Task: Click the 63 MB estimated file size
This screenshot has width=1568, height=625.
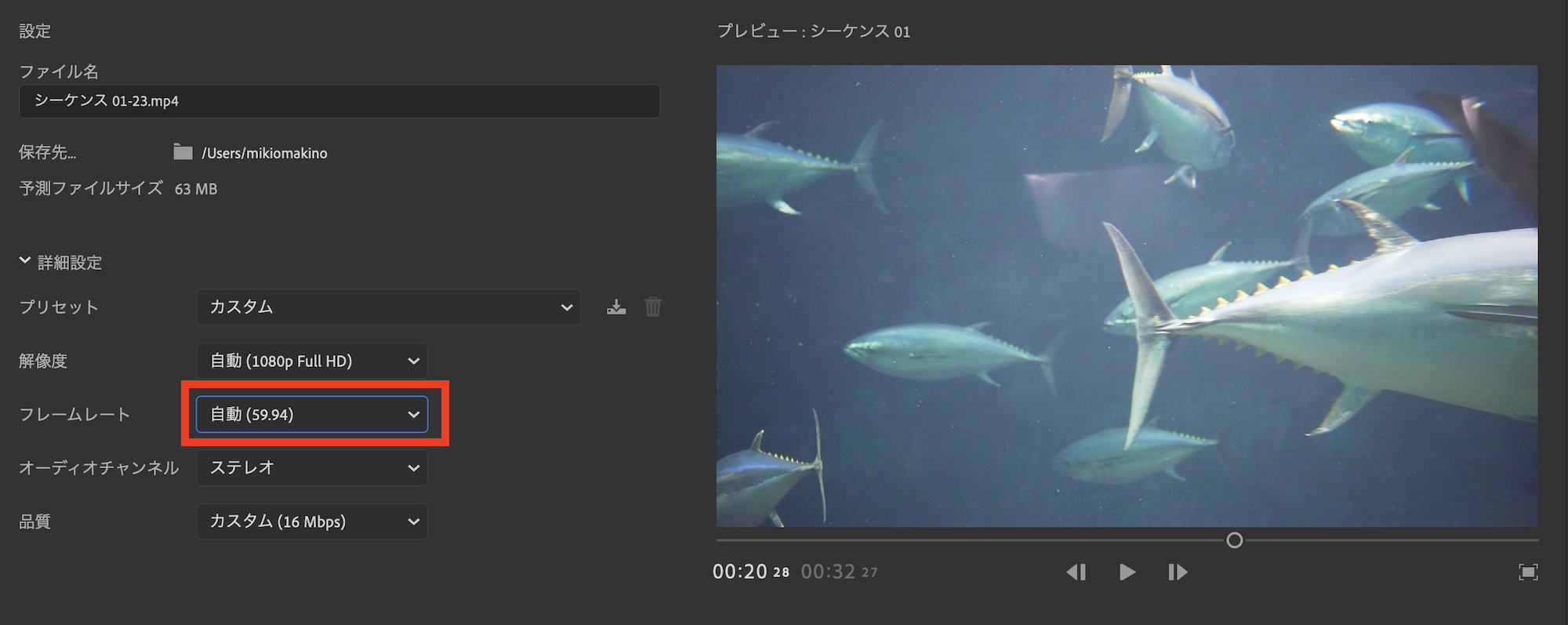Action: (x=196, y=189)
